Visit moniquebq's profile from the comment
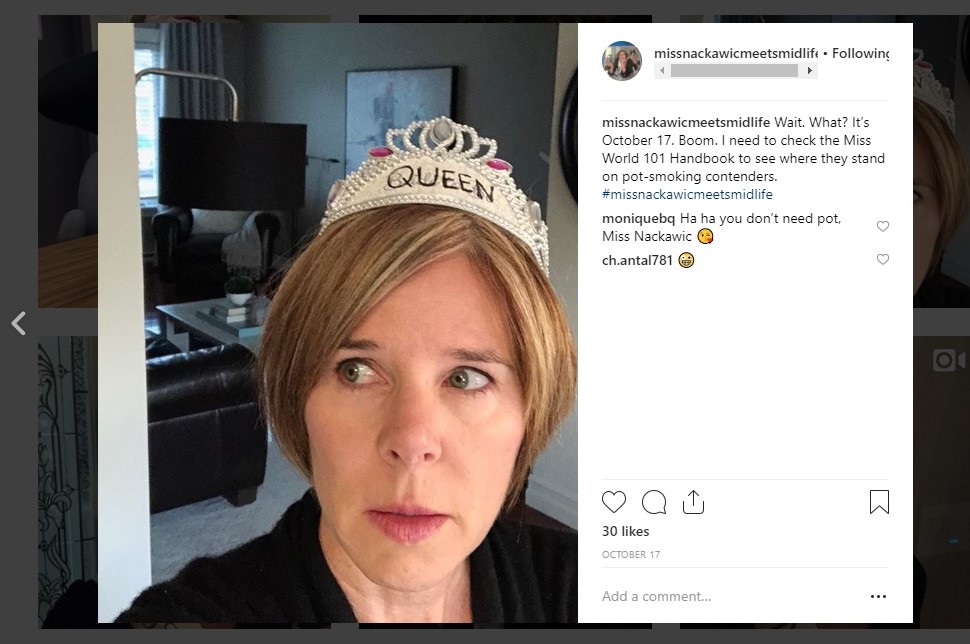The image size is (970, 644). click(639, 218)
